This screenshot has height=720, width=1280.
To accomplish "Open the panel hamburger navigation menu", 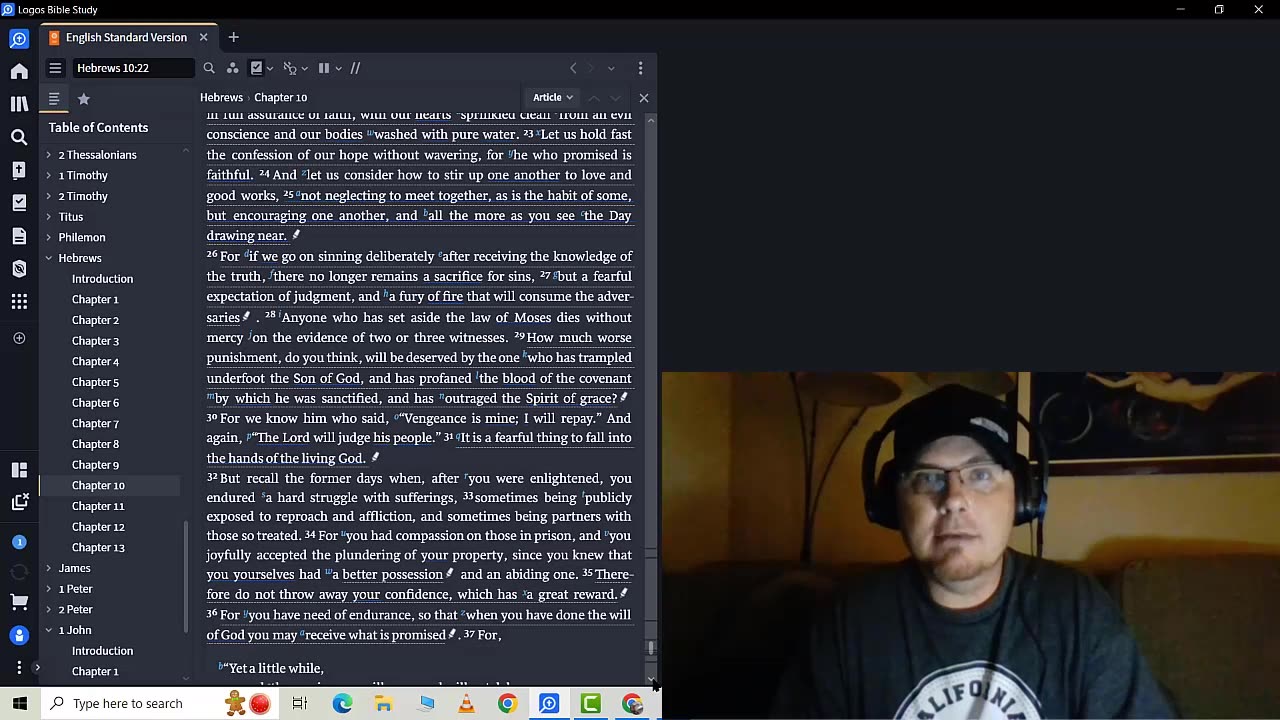I will [55, 68].
